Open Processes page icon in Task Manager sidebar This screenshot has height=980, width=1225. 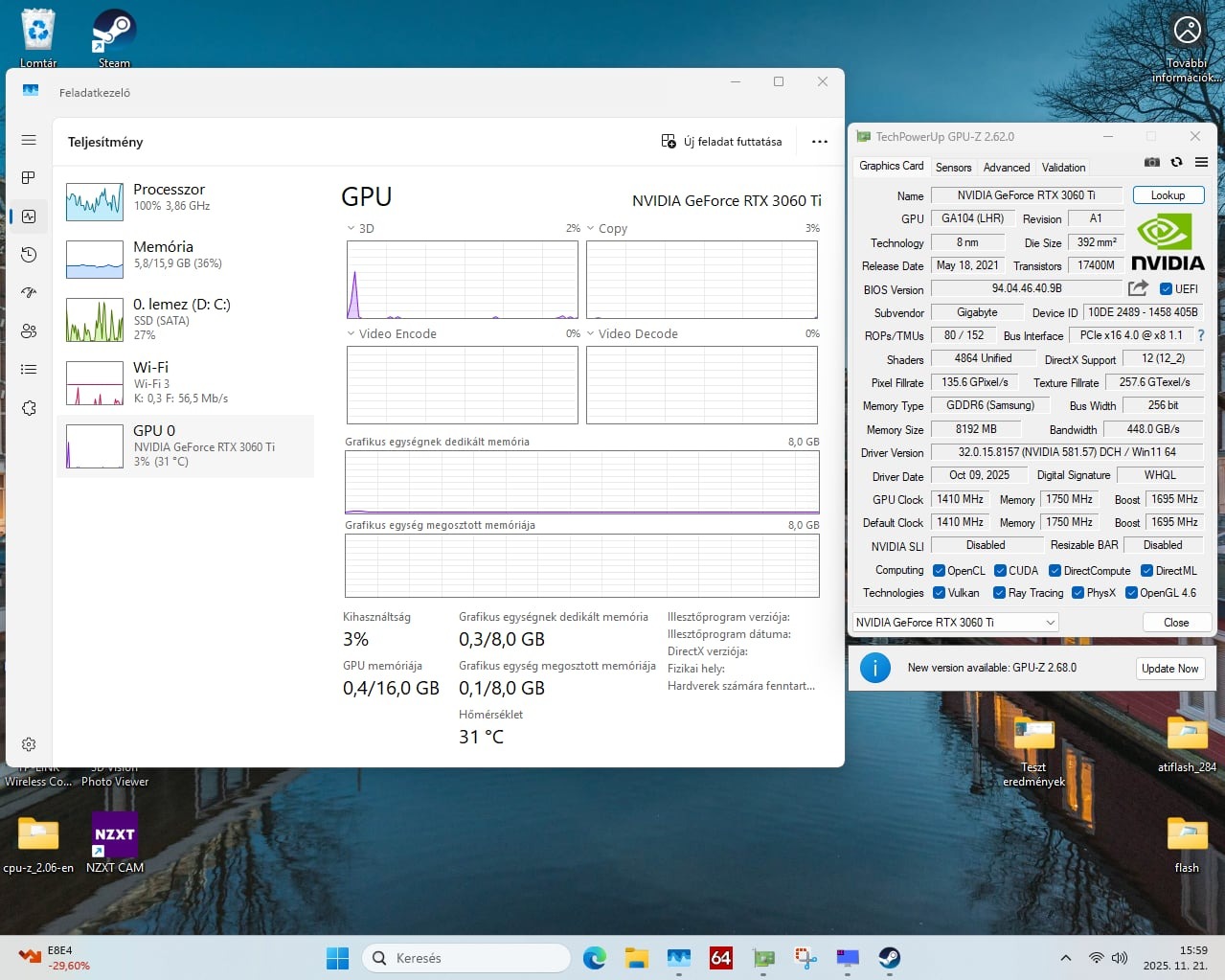[29, 178]
